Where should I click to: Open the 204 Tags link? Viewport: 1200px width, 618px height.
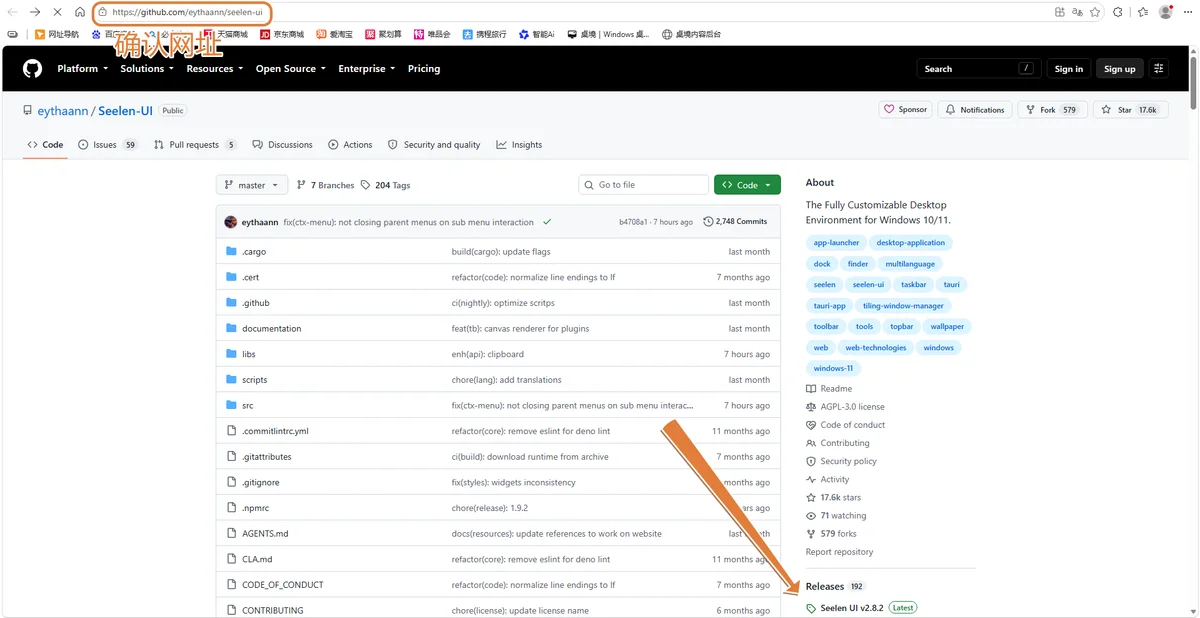tap(385, 185)
